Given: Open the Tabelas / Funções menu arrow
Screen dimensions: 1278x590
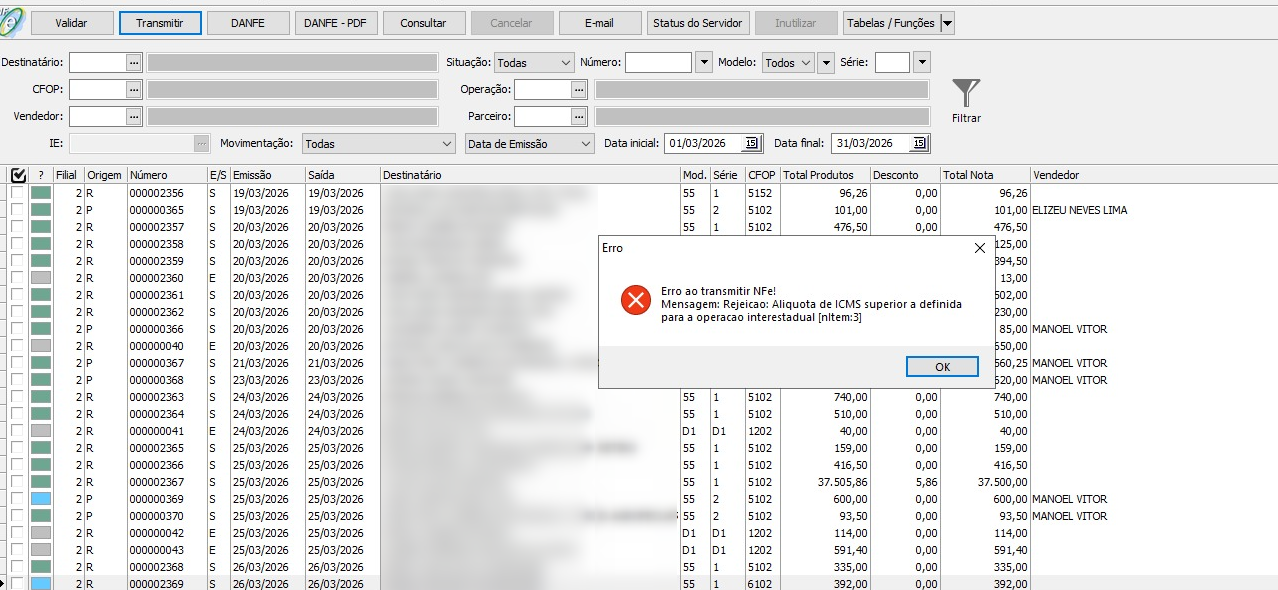Looking at the screenshot, I should pyautogui.click(x=947, y=23).
